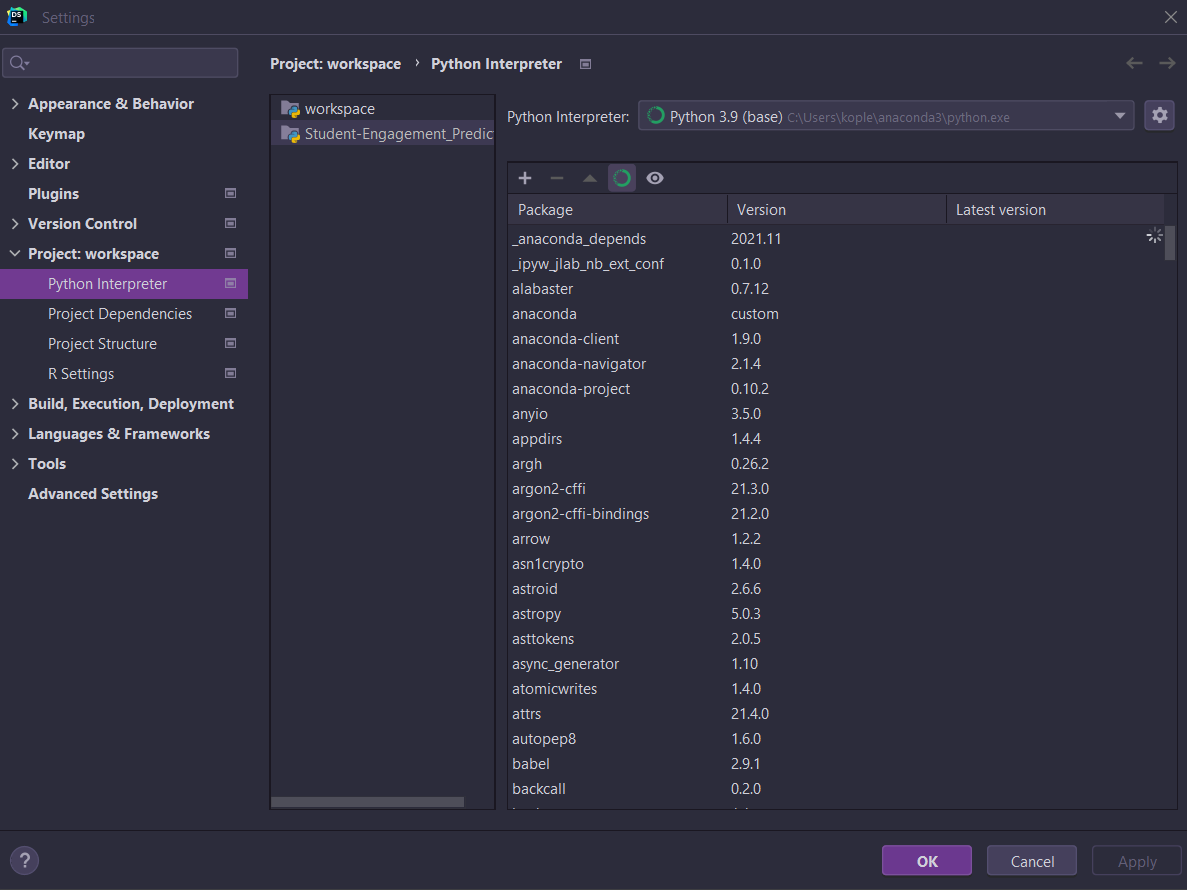This screenshot has width=1187, height=890.
Task: Click the uninstall package minus icon
Action: (x=557, y=178)
